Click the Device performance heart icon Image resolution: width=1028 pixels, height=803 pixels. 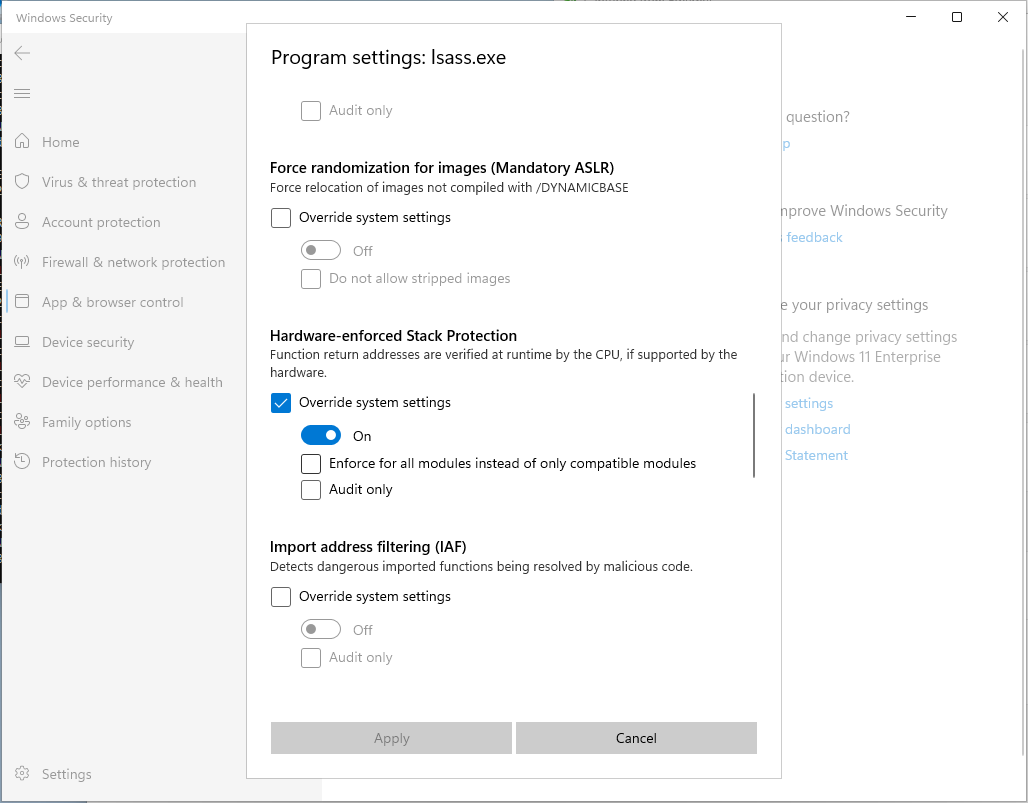click(22, 382)
